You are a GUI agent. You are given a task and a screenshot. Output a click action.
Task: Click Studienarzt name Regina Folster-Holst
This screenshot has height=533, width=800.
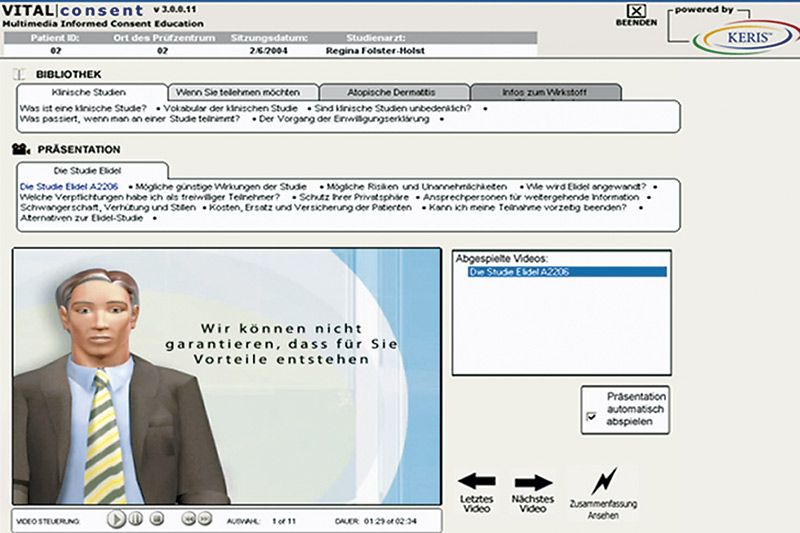point(375,50)
